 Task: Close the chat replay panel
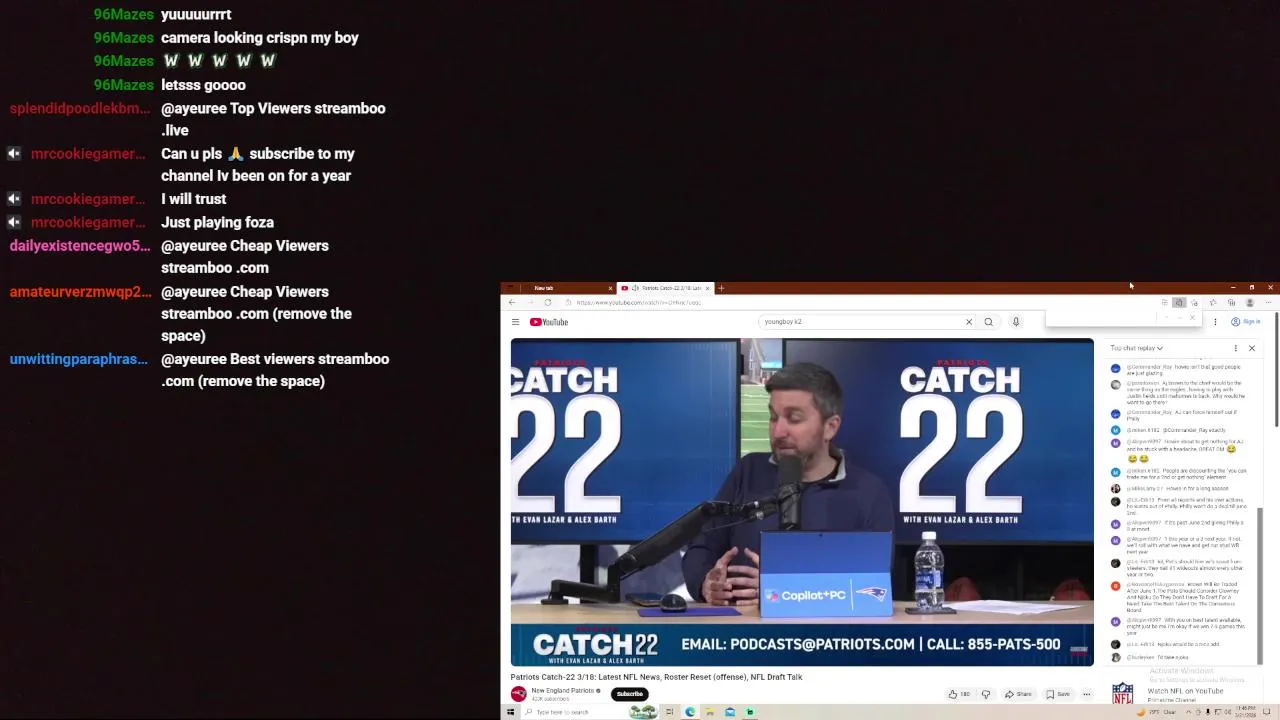(x=1251, y=348)
